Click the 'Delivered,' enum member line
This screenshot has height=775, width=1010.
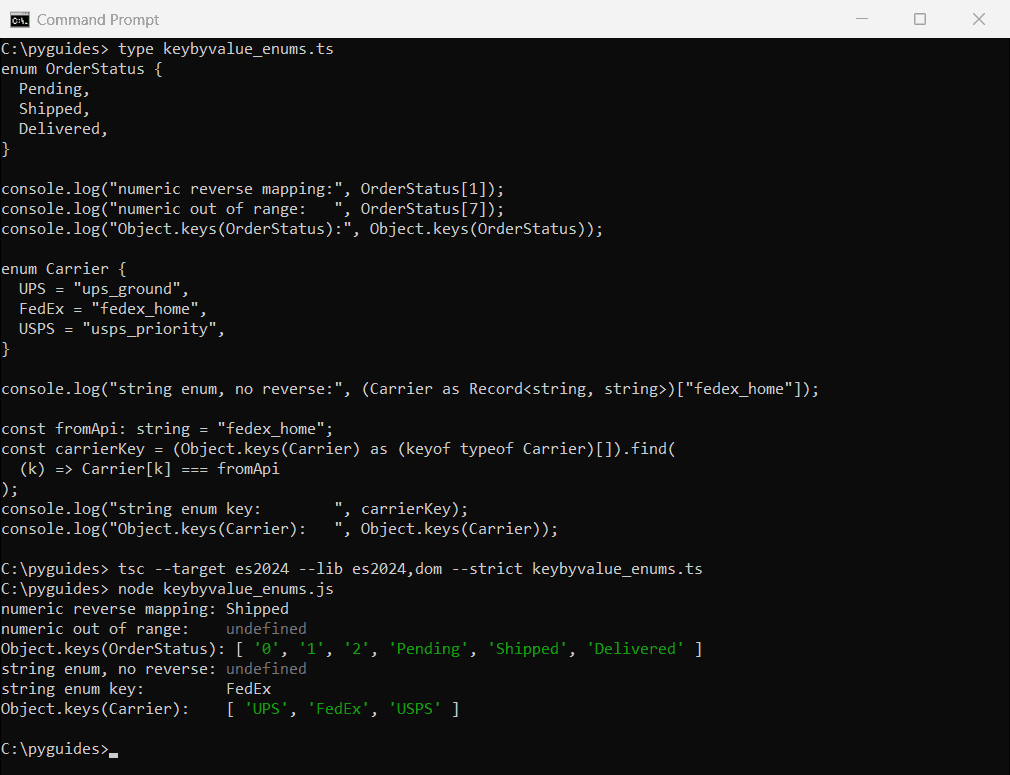pyautogui.click(x=63, y=129)
